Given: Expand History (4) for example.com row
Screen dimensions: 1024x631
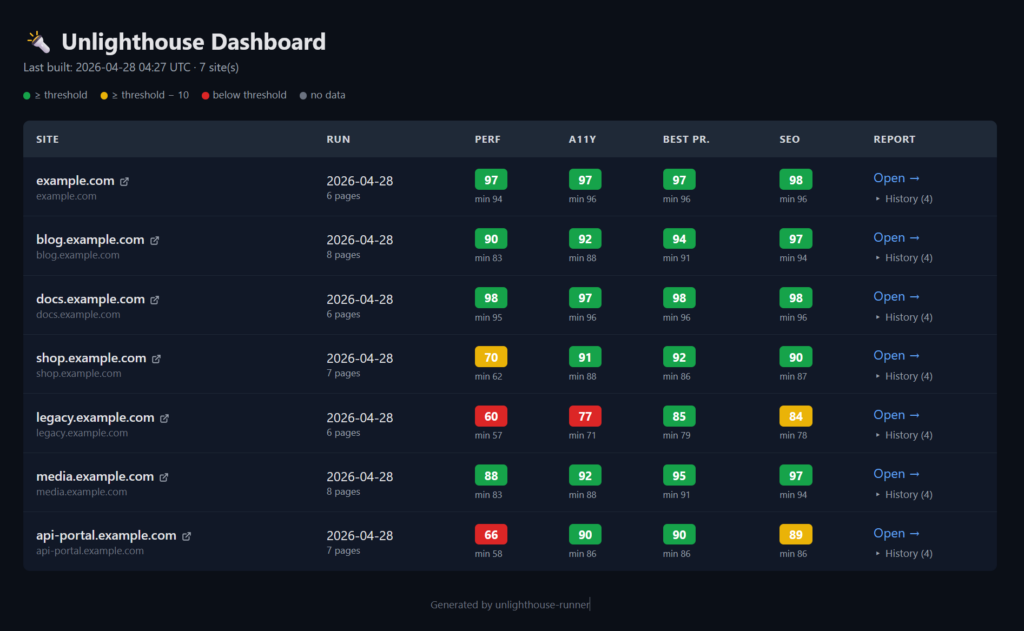Looking at the screenshot, I should tap(903, 199).
